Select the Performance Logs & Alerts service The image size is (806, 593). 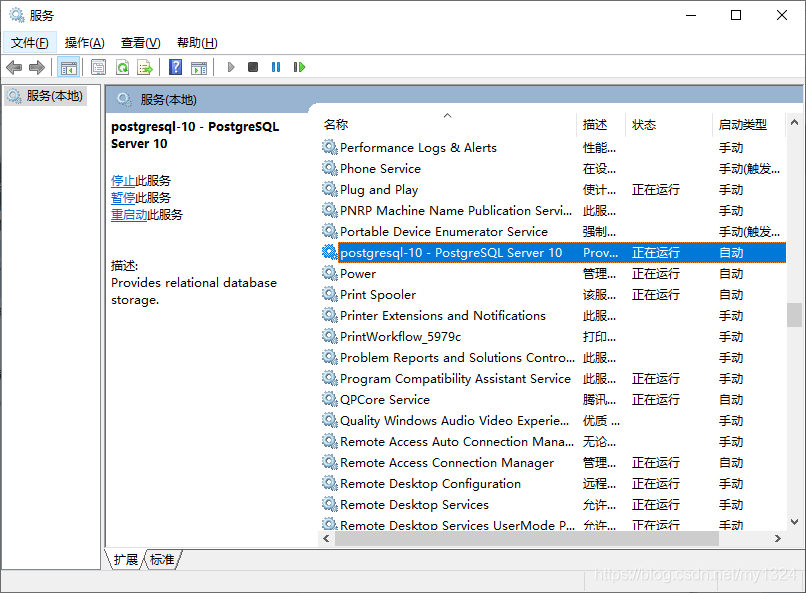418,148
